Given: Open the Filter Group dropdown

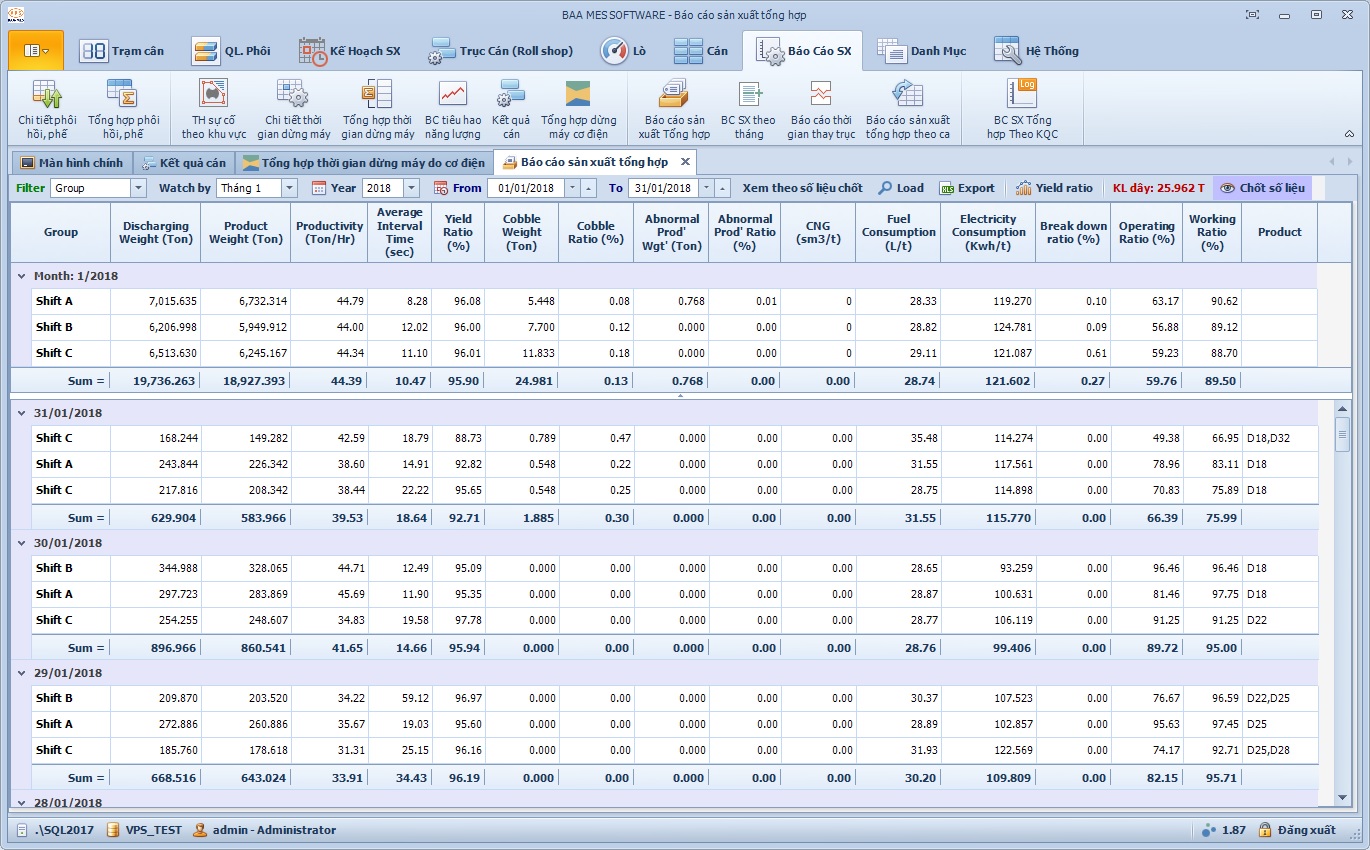Looking at the screenshot, I should 139,188.
